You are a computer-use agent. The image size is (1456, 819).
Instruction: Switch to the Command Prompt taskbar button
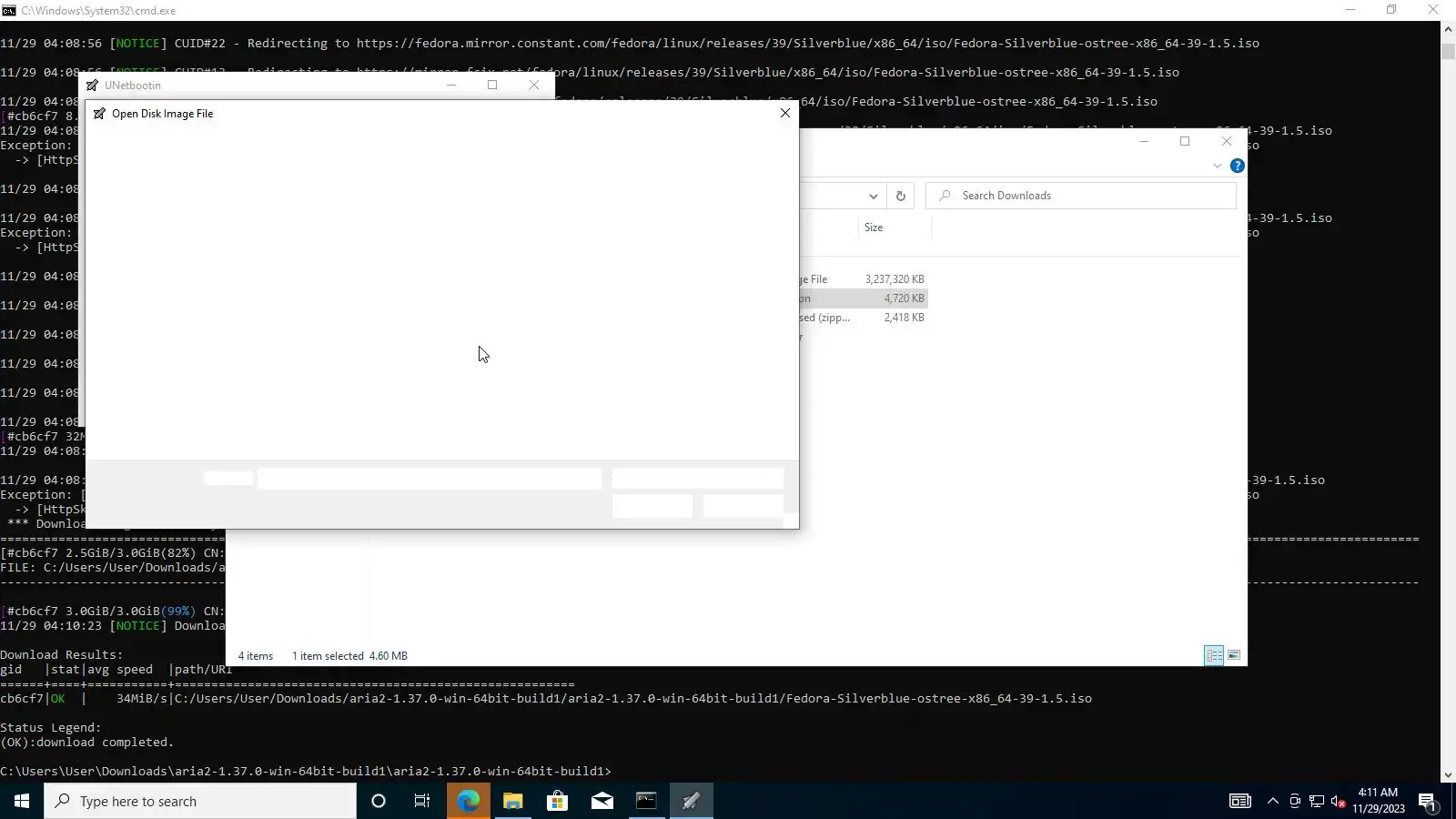click(x=647, y=801)
